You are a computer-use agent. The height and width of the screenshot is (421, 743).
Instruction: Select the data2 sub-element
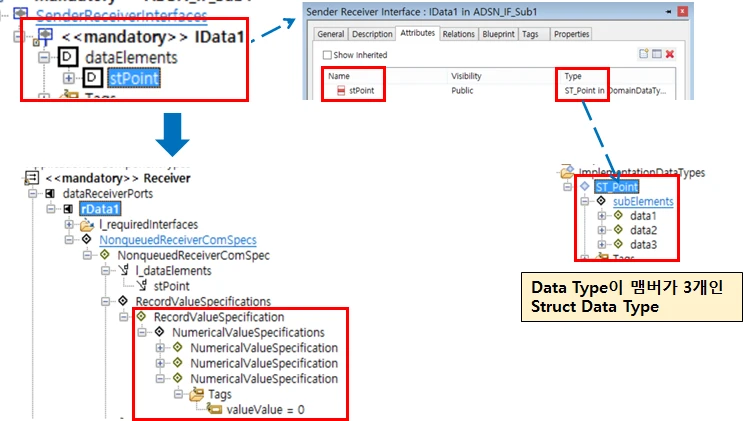[643, 230]
